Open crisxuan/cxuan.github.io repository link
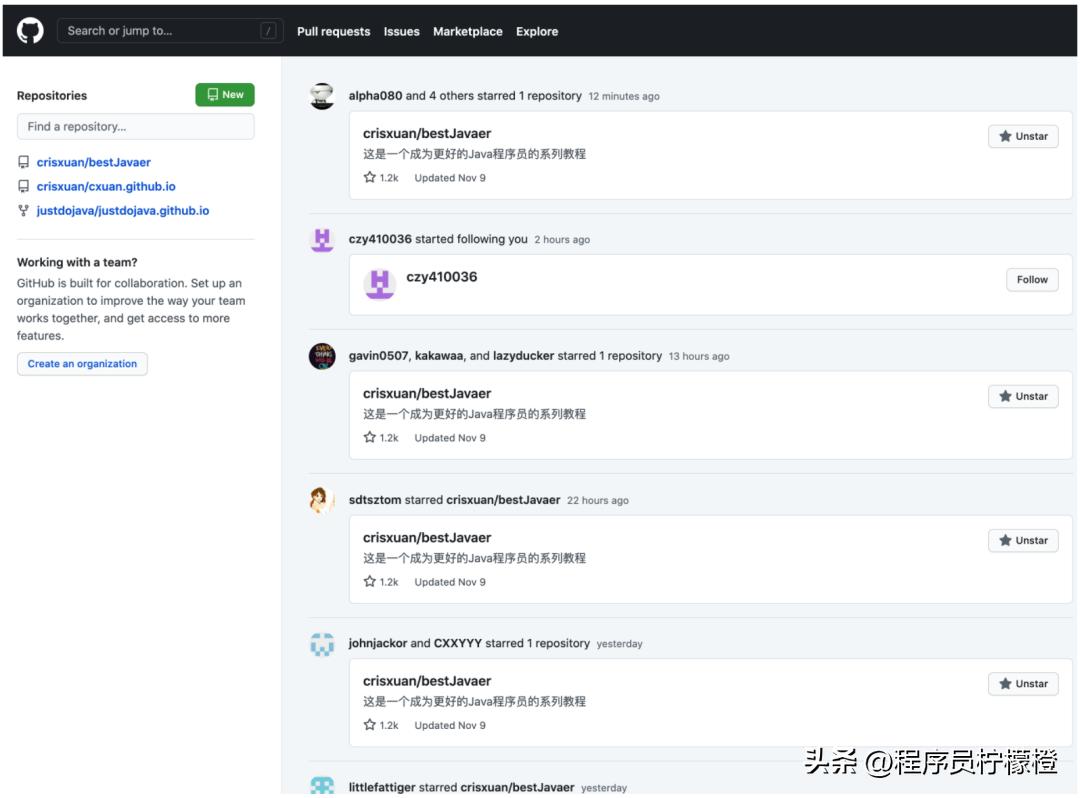The height and width of the screenshot is (798, 1080). coord(106,187)
